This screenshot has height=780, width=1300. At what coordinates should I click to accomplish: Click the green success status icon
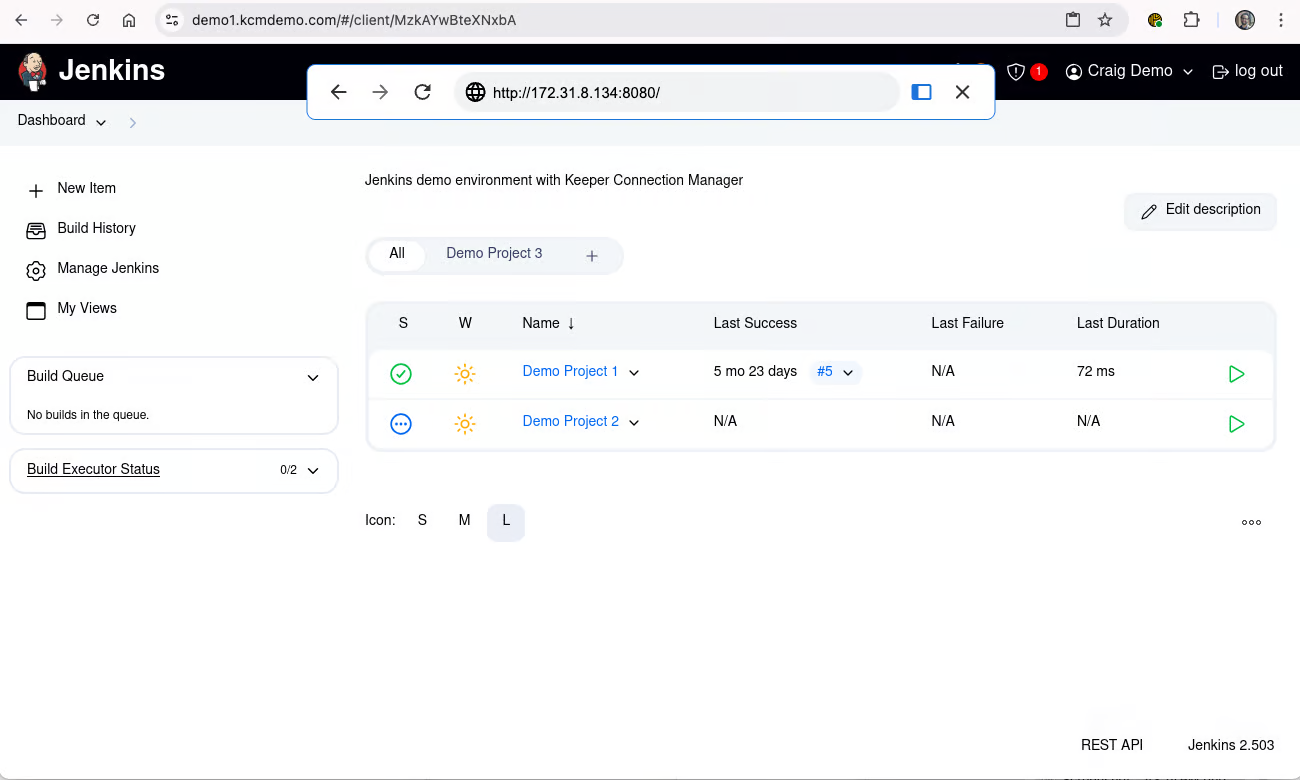coord(401,374)
